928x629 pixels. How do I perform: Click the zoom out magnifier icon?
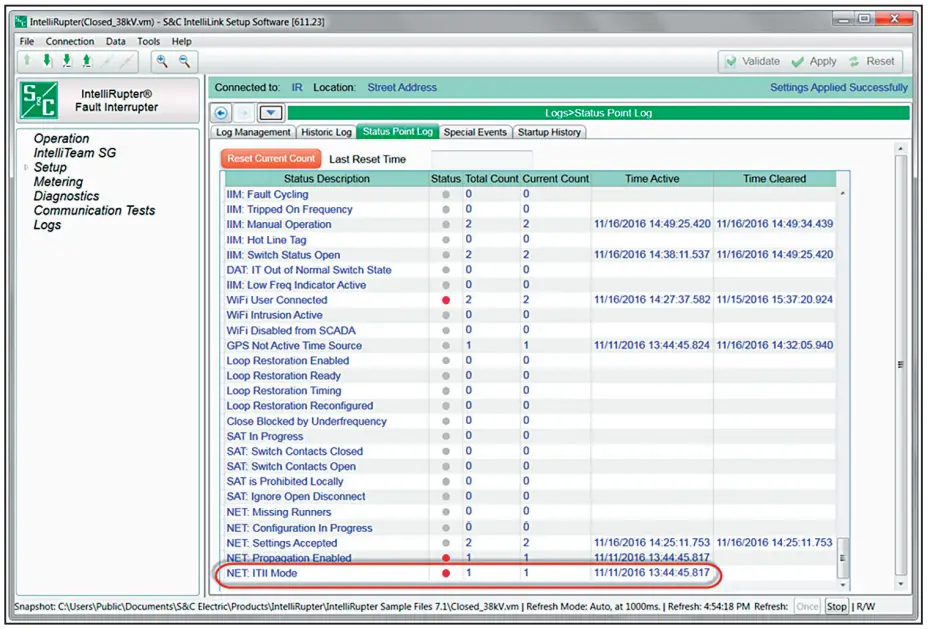(x=184, y=61)
